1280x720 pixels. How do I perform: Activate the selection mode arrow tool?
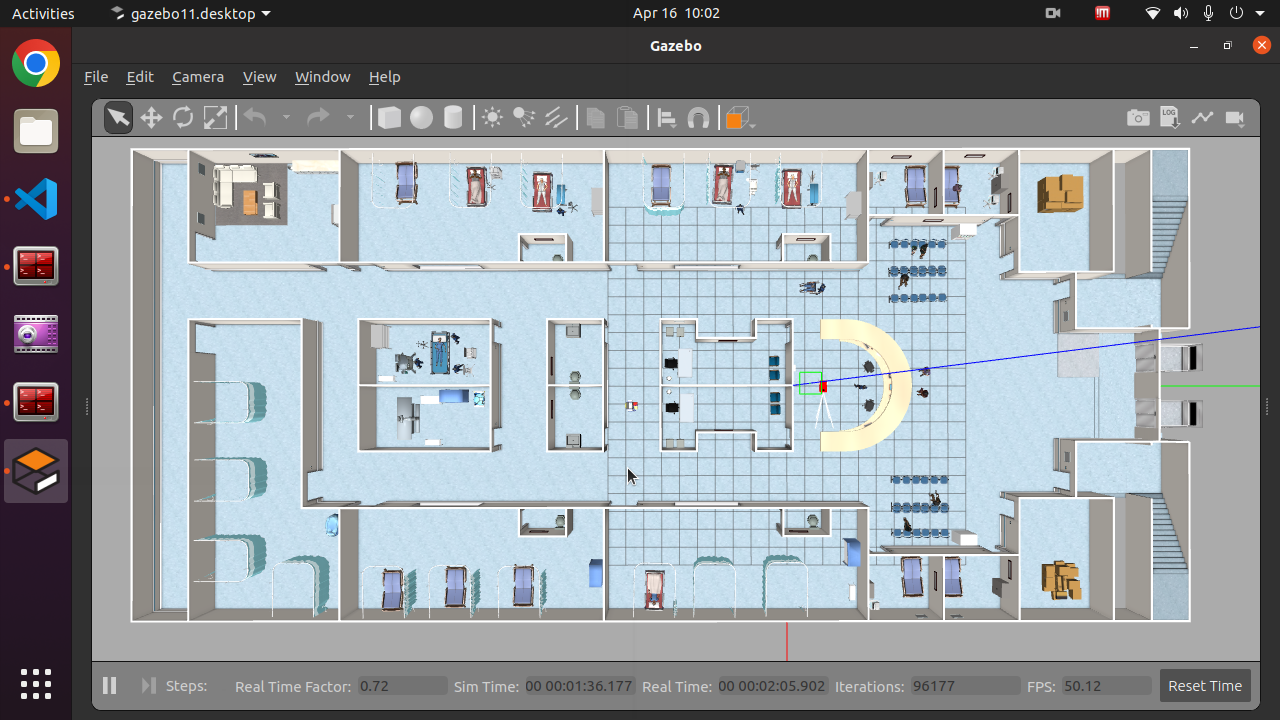coord(118,118)
